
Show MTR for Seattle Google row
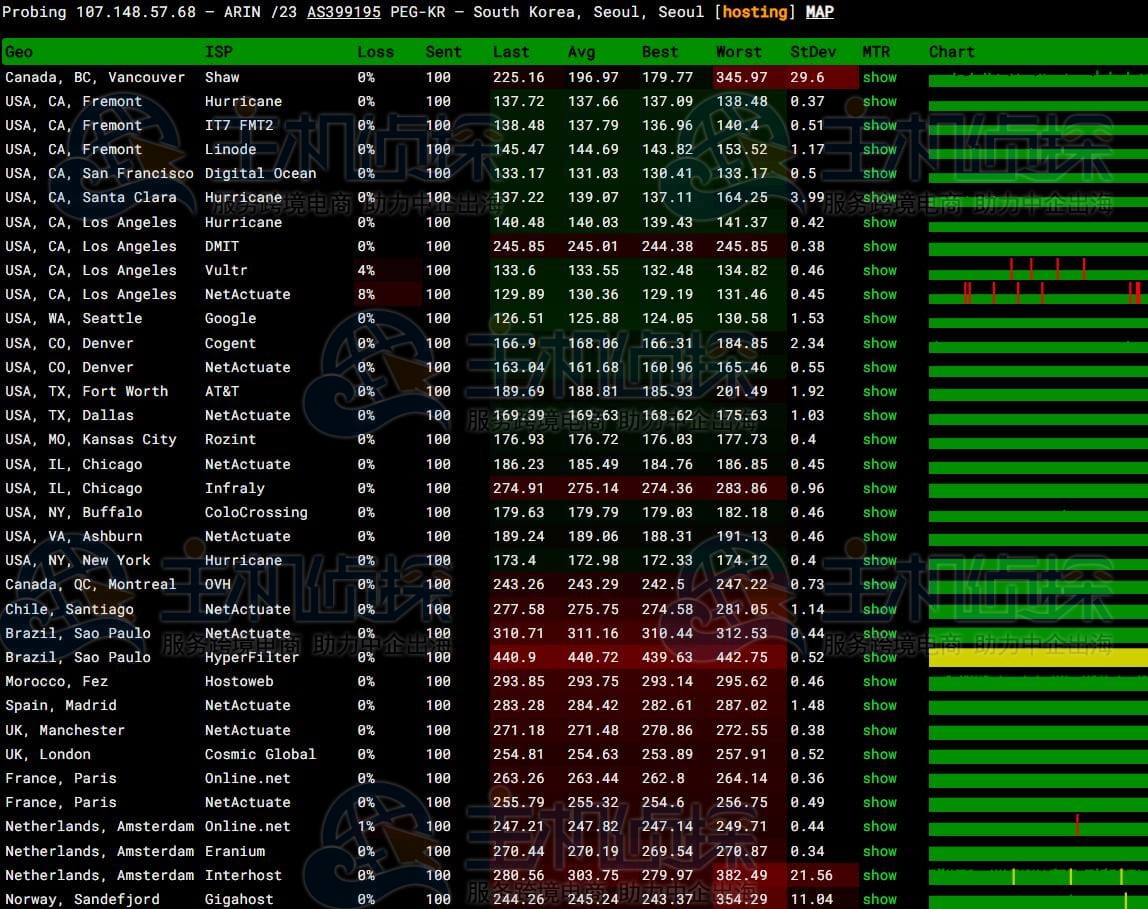[879, 318]
